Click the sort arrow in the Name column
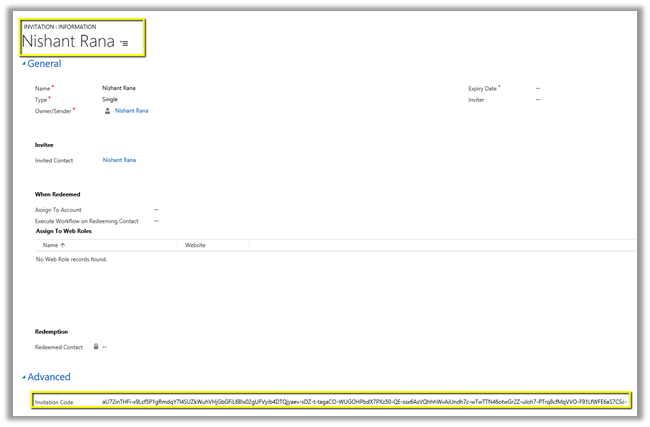 63,244
